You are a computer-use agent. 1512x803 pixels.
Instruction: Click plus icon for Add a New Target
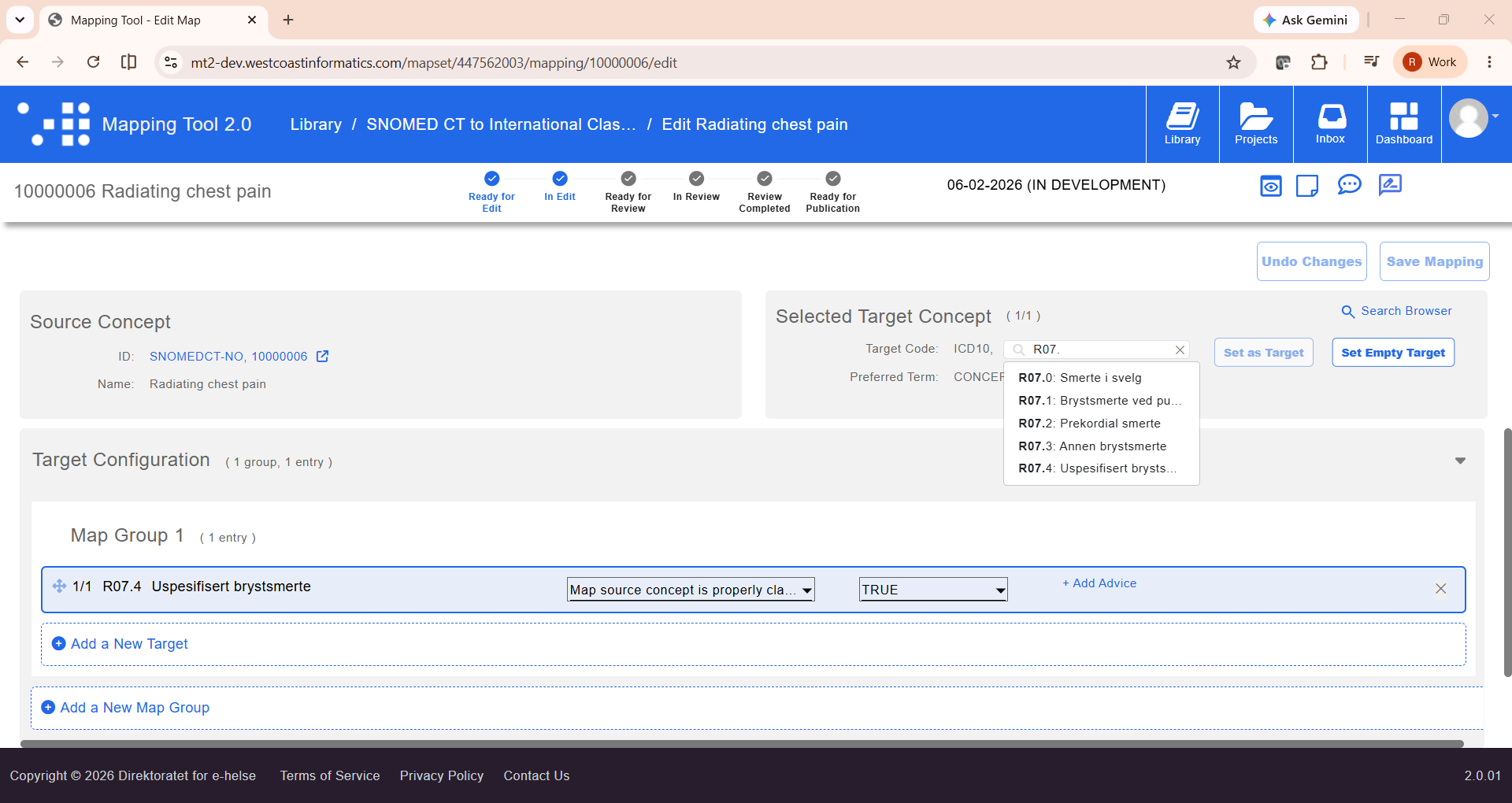(58, 644)
